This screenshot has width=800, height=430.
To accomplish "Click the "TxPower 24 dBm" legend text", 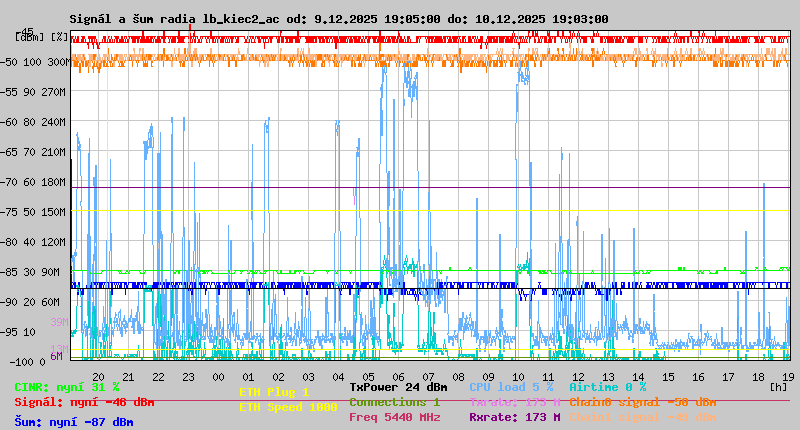I will coord(398,386).
